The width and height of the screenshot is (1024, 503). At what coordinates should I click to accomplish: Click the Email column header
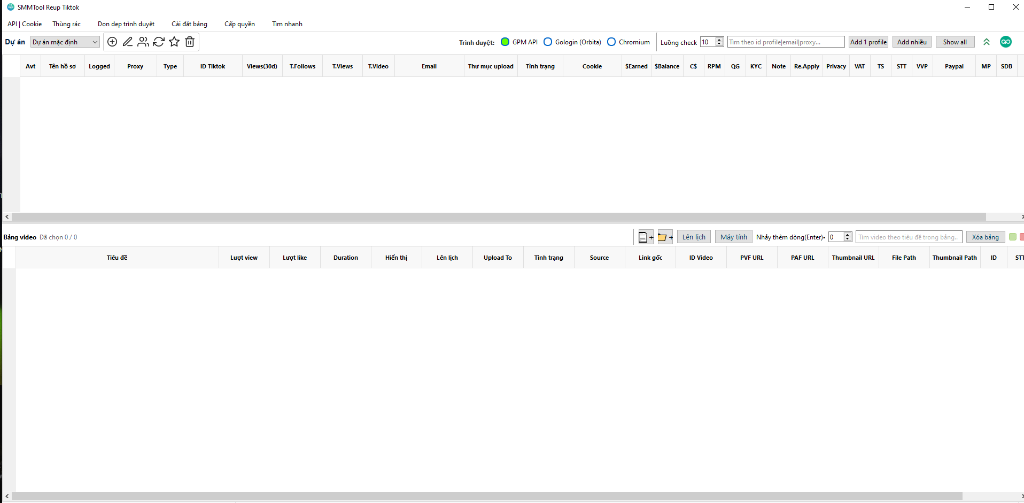[x=429, y=66]
